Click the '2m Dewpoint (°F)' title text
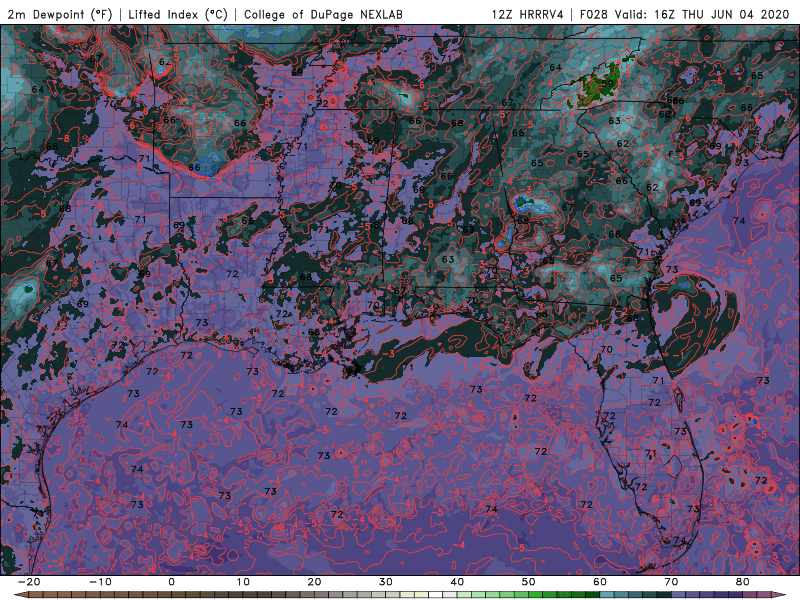 pyautogui.click(x=60, y=14)
